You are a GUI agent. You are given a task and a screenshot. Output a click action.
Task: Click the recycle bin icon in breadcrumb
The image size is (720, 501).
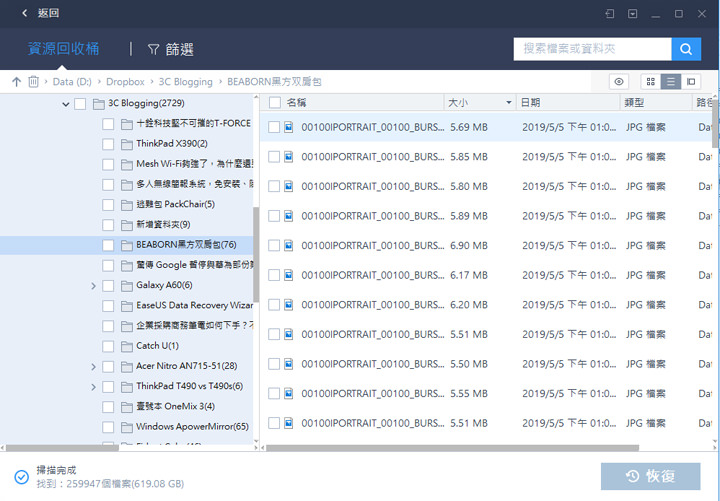tap(34, 82)
